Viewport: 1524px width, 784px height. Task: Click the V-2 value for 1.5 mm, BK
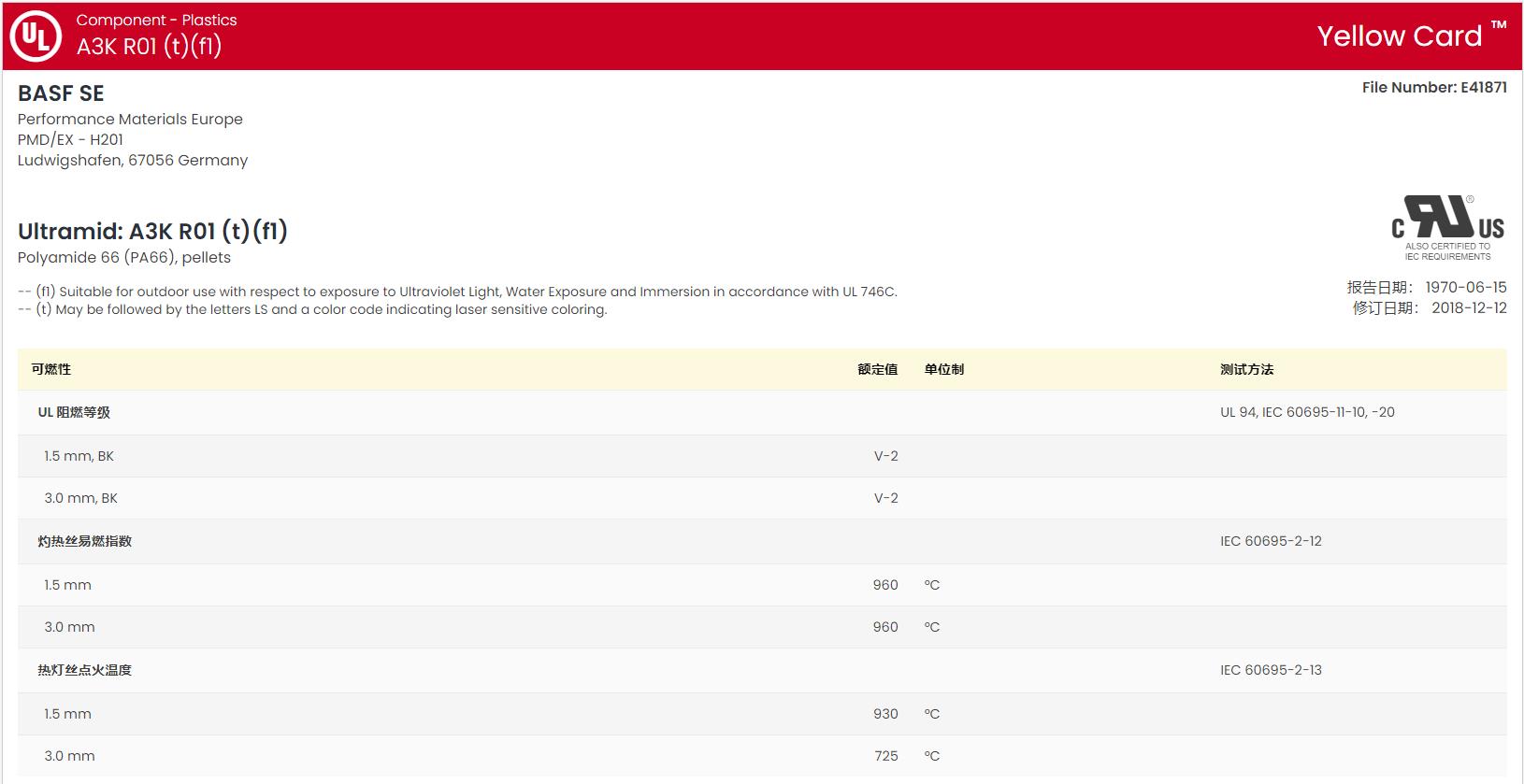(x=886, y=456)
